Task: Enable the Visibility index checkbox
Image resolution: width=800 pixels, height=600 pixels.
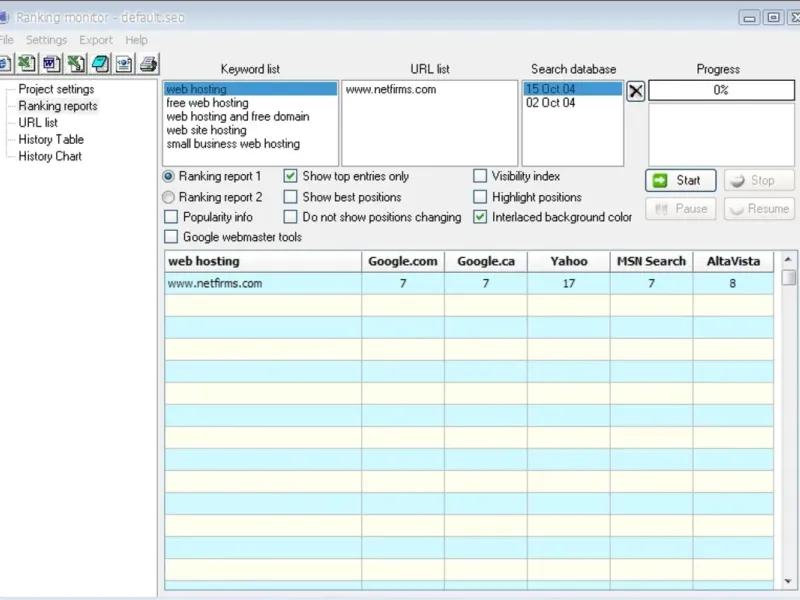Action: 481,176
